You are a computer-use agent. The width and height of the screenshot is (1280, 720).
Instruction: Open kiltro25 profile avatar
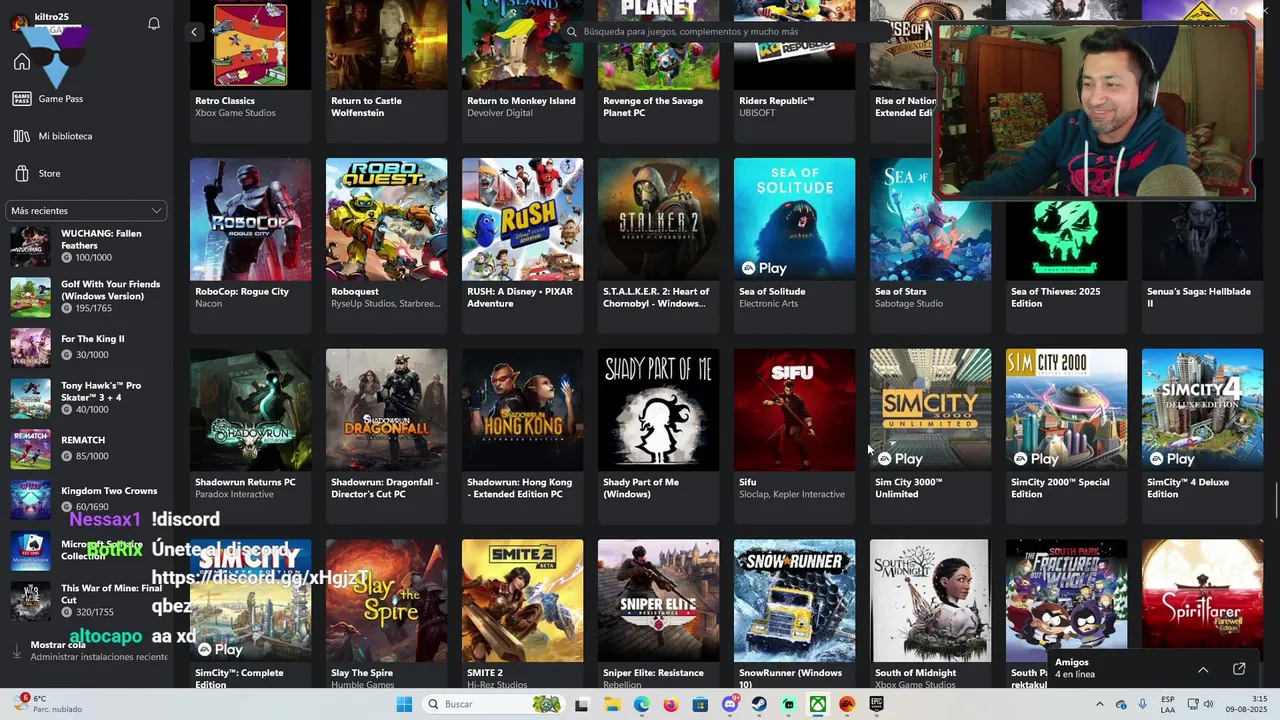coord(19,23)
